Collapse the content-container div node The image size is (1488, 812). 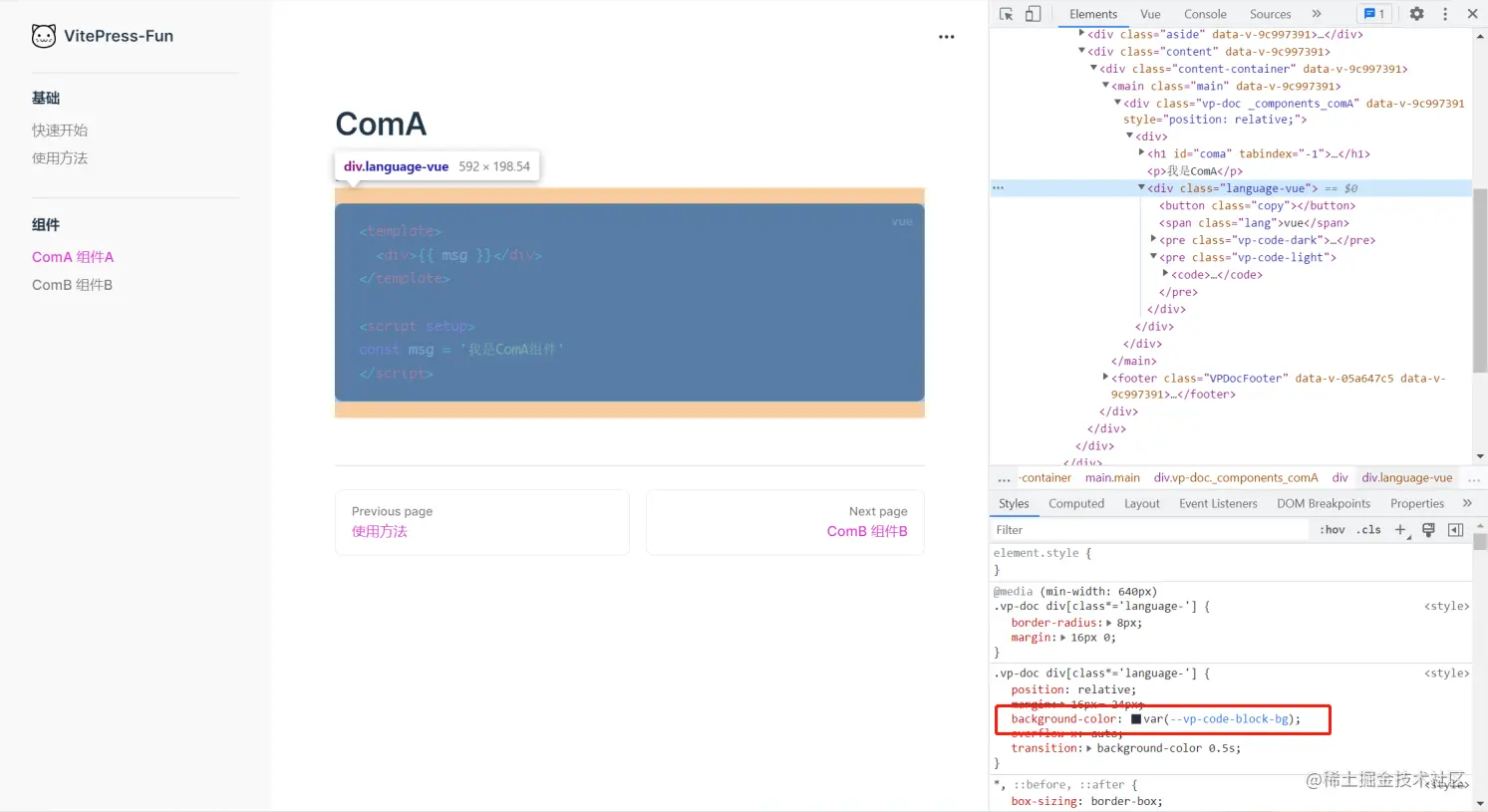point(1094,69)
